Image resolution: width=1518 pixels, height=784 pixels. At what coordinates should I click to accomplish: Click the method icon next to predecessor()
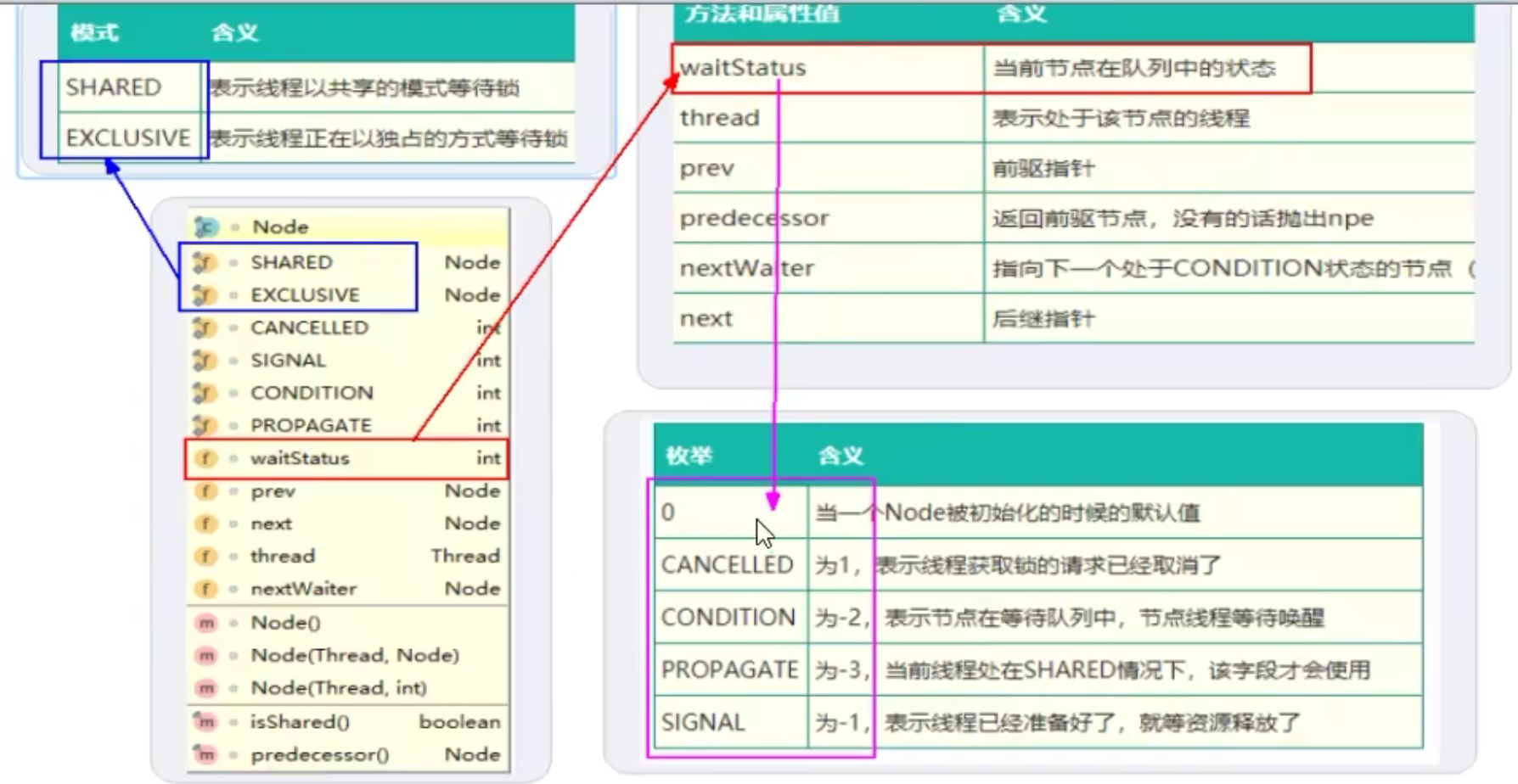[205, 754]
